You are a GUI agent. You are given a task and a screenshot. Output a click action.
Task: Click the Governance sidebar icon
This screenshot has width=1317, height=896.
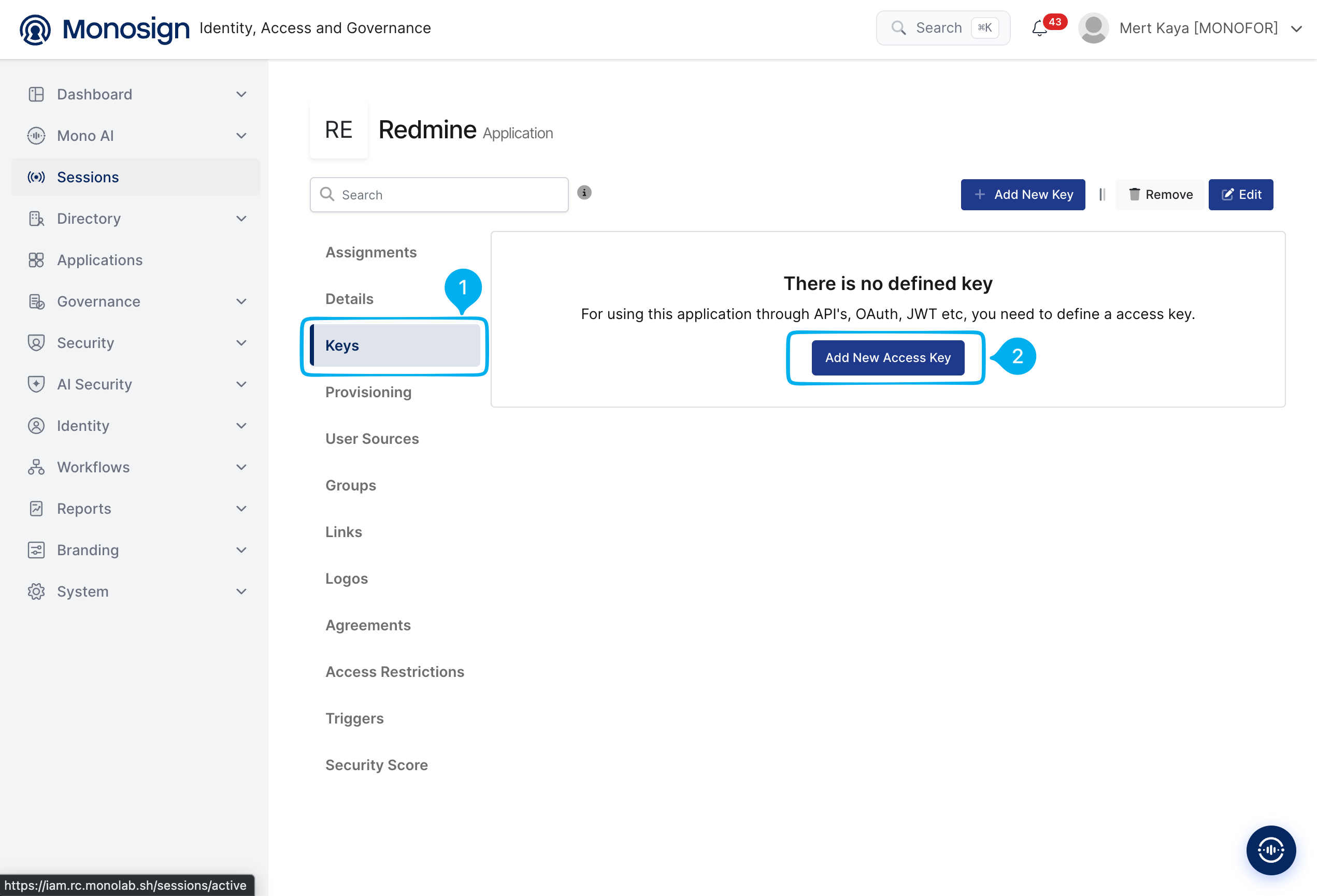coord(36,301)
